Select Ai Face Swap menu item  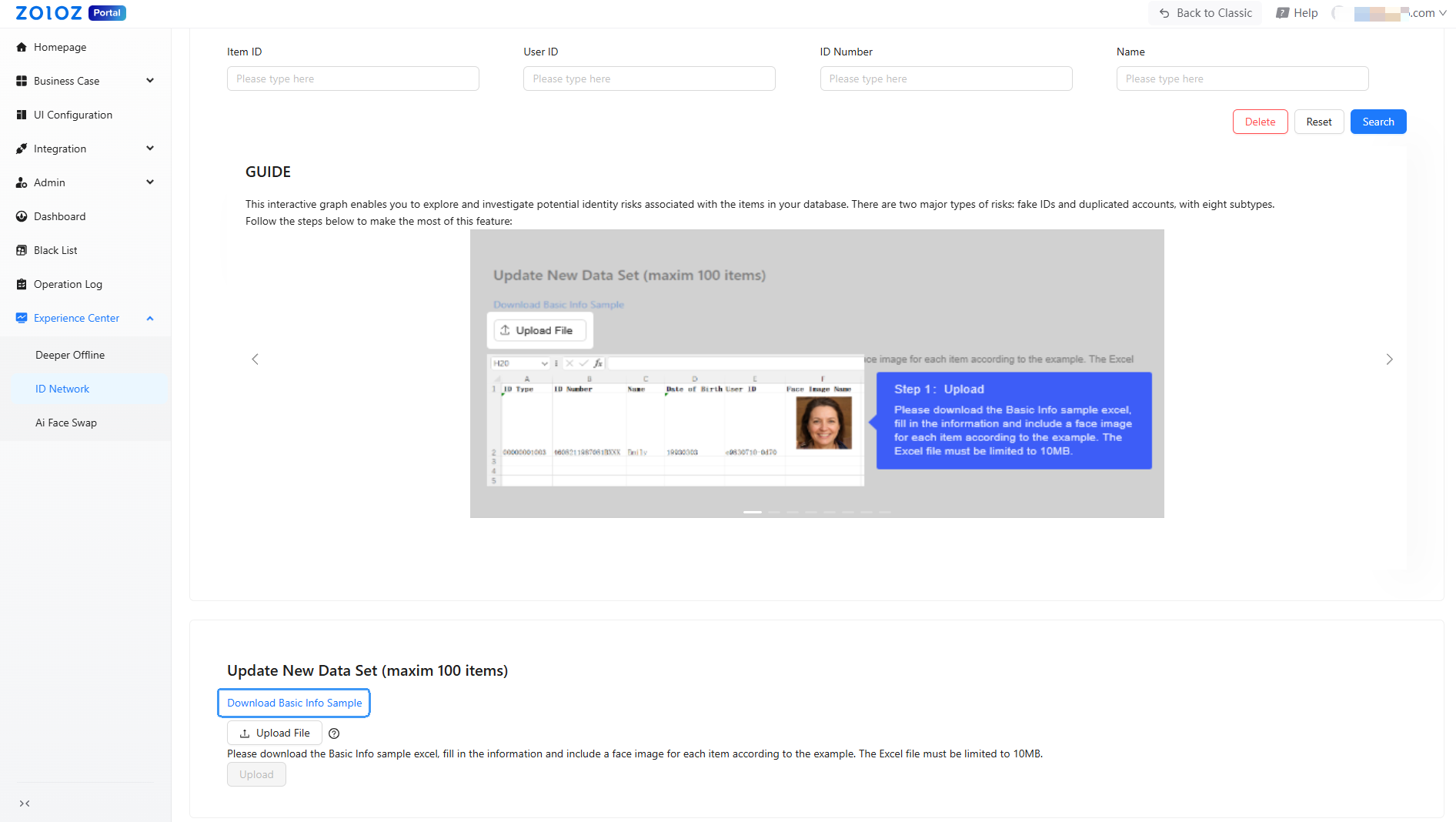66,423
